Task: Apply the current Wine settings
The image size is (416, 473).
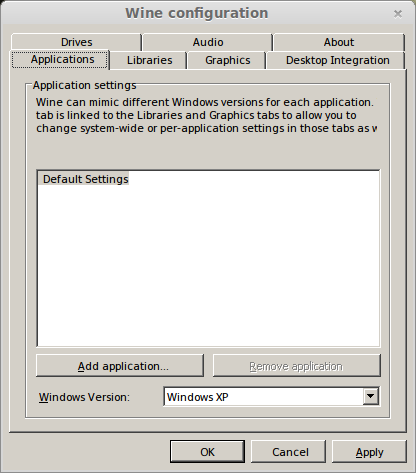Action: coord(369,452)
